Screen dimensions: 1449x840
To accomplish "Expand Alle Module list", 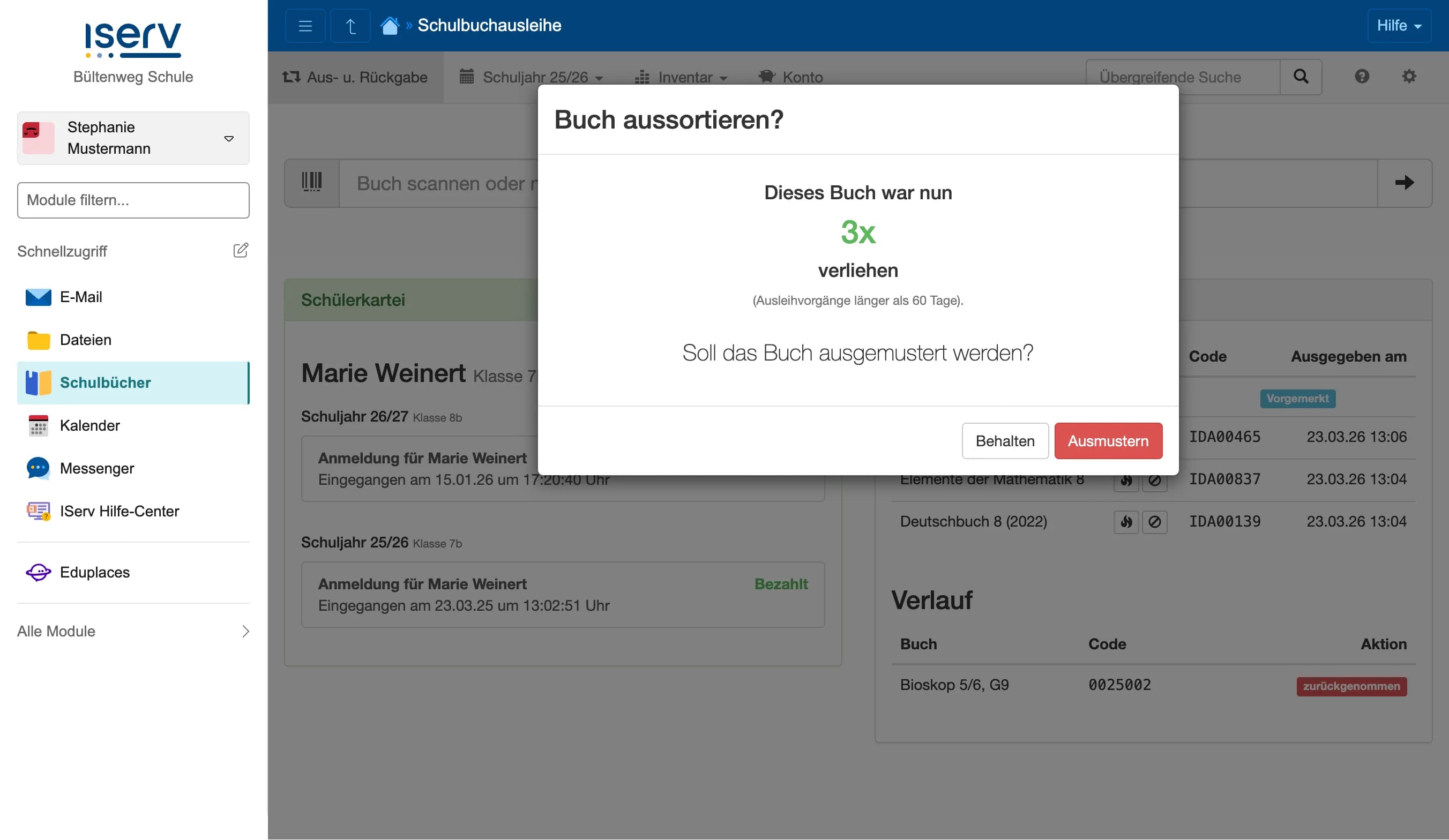I will pos(133,631).
